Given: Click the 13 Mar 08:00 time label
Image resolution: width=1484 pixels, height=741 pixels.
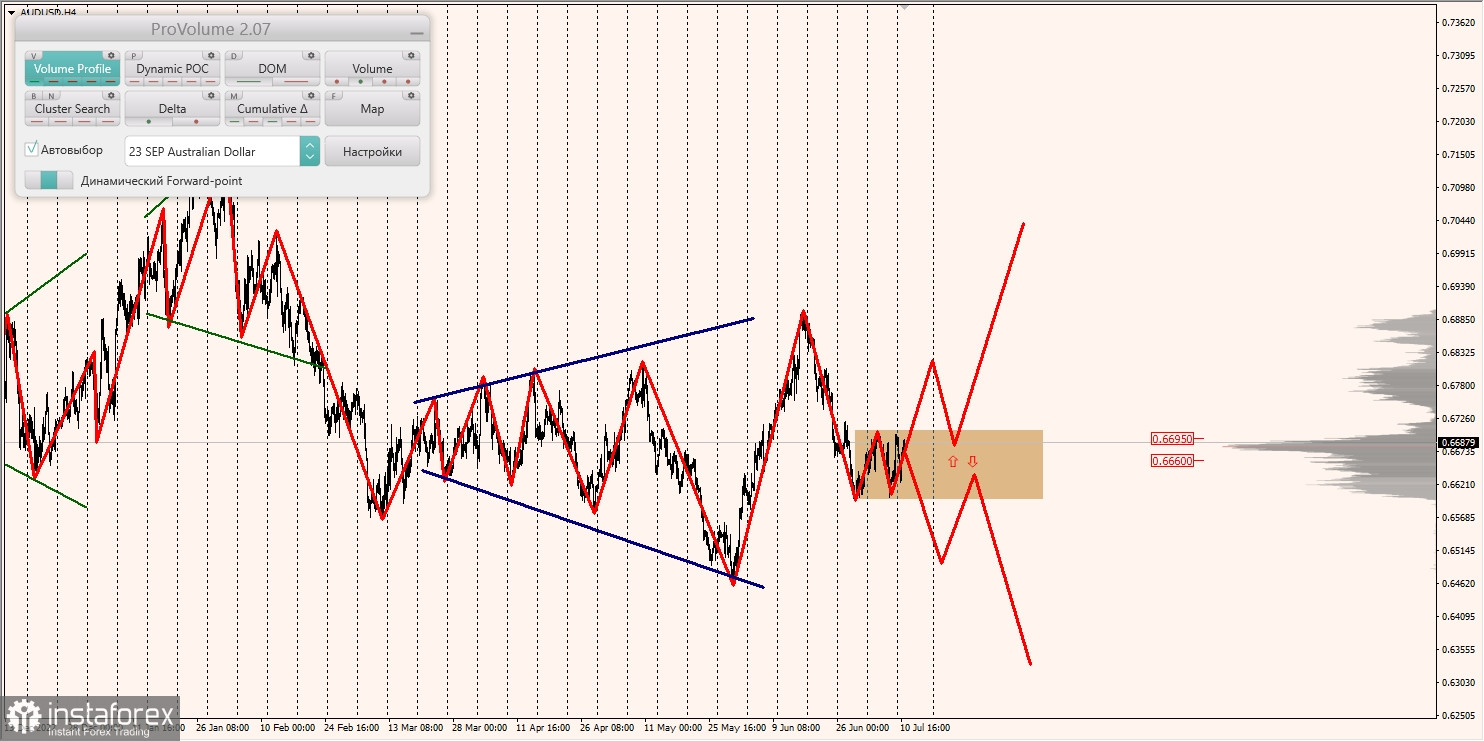Looking at the screenshot, I should click(x=416, y=728).
